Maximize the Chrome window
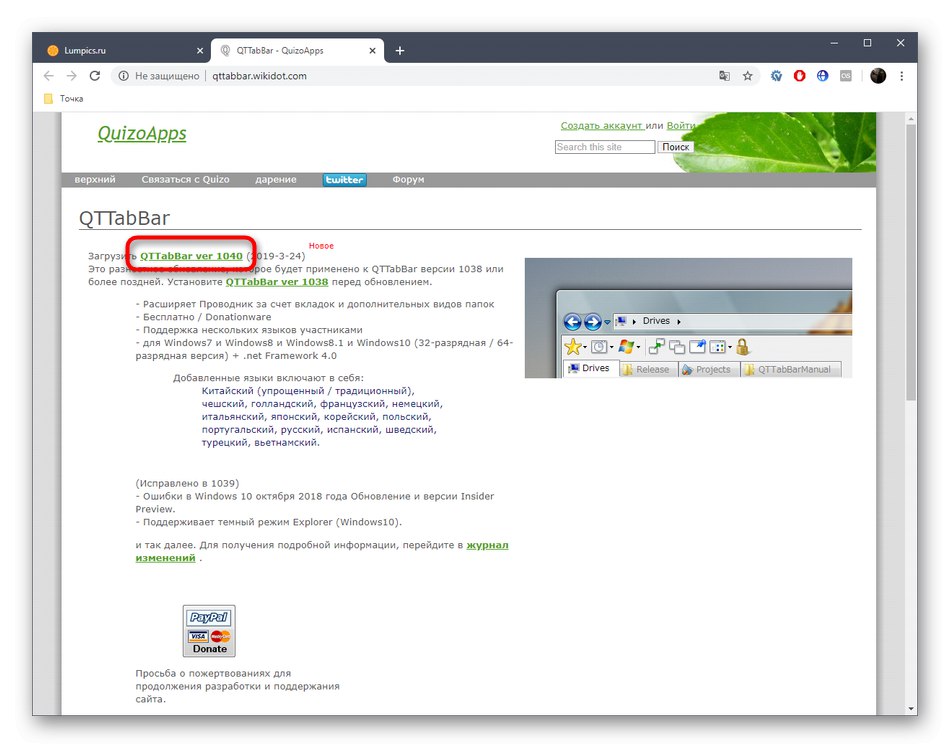Image resolution: width=950 pixels, height=748 pixels. tap(868, 43)
